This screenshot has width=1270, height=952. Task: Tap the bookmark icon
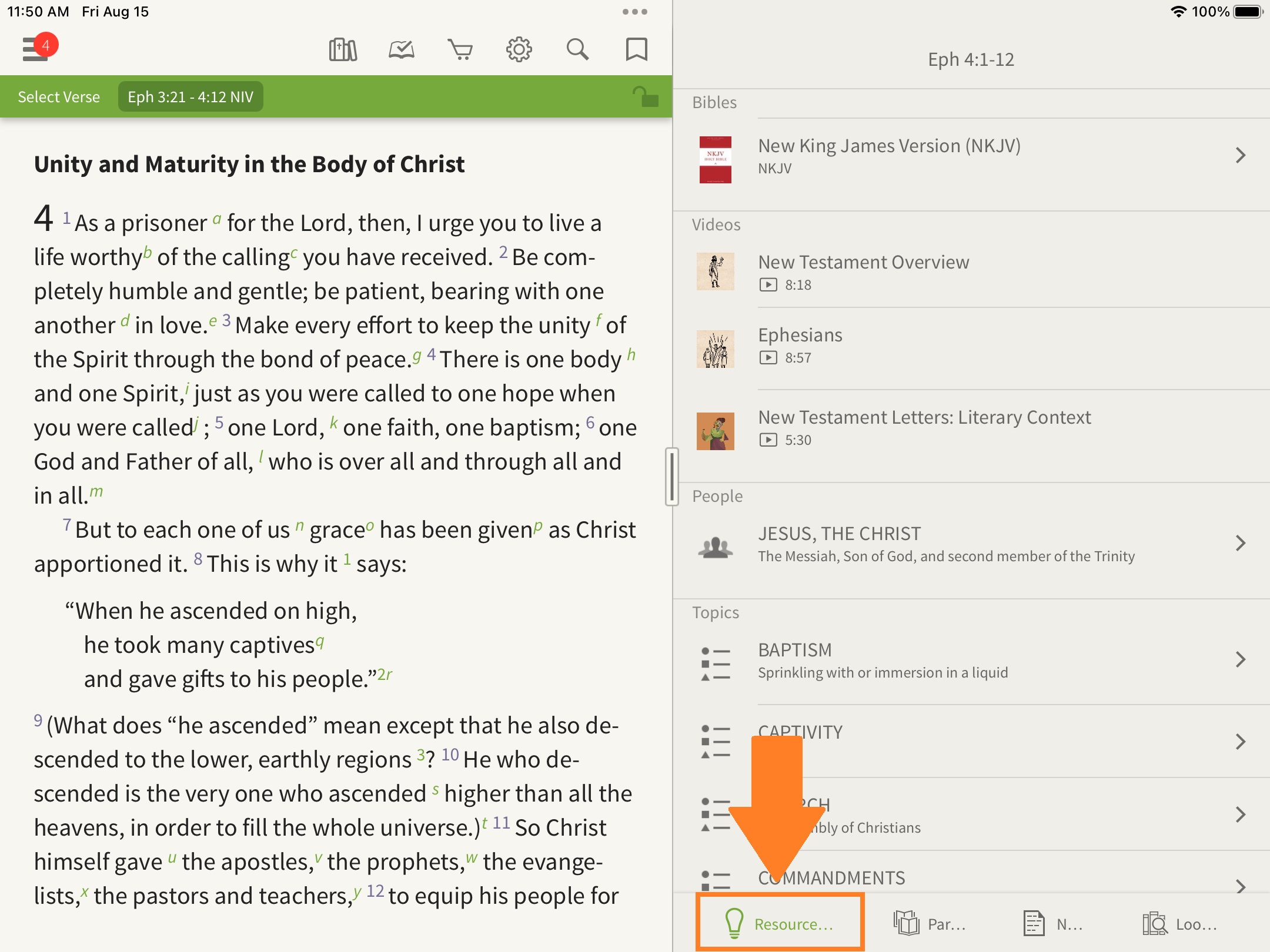[x=636, y=50]
